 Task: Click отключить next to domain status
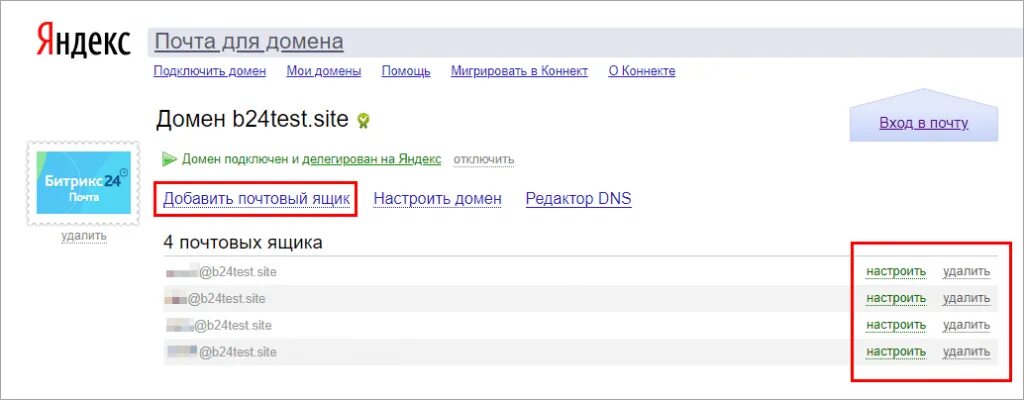pos(484,159)
